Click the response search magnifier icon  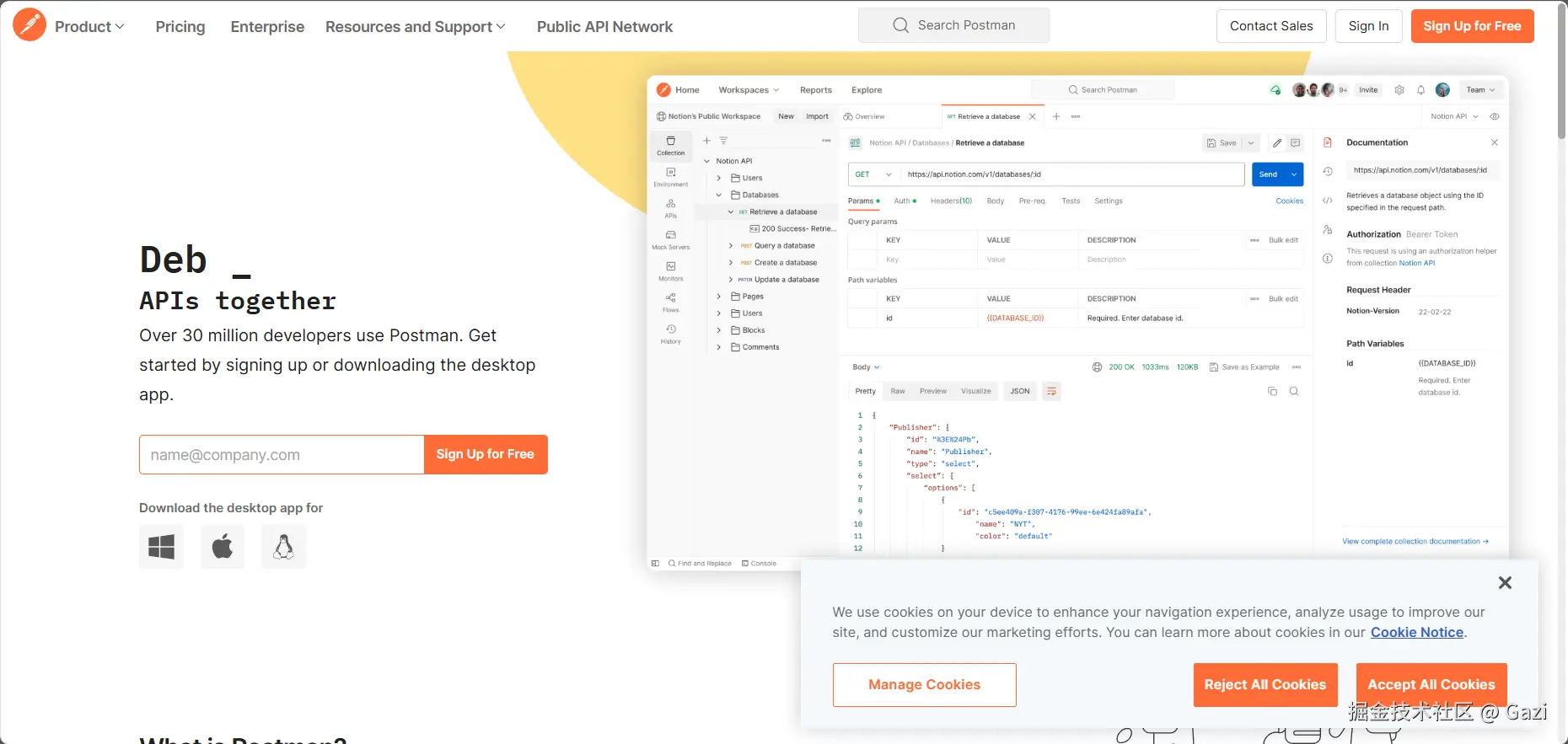click(x=1294, y=391)
